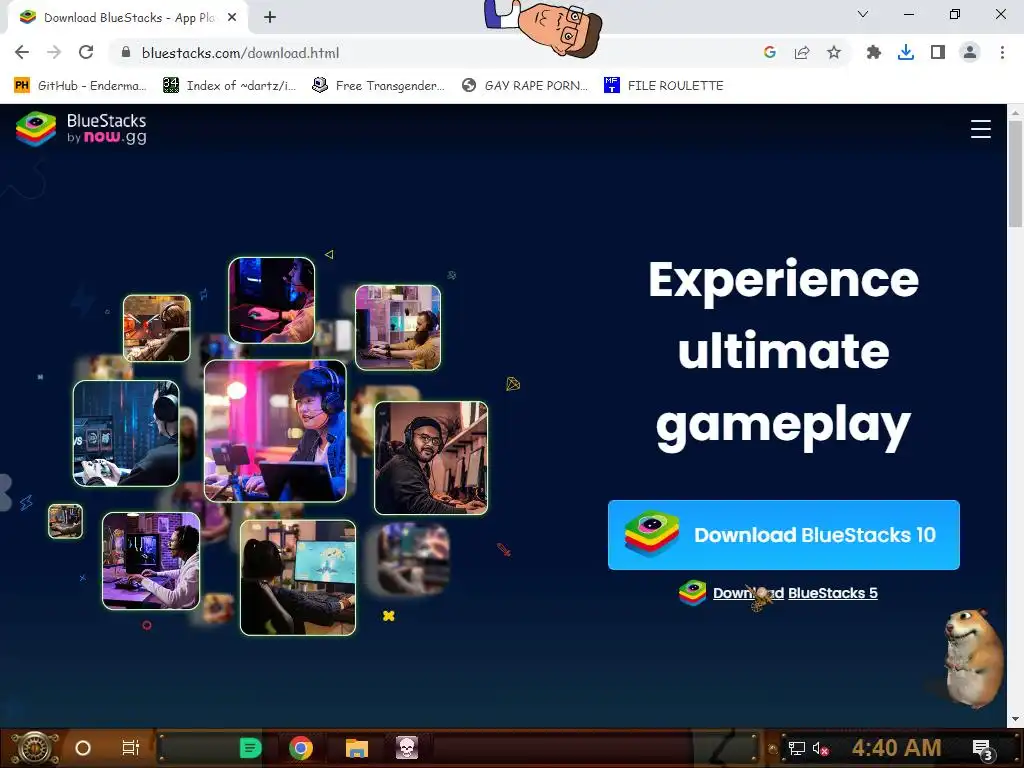Show Chrome downloads list
The width and height of the screenshot is (1024, 768).
point(906,52)
